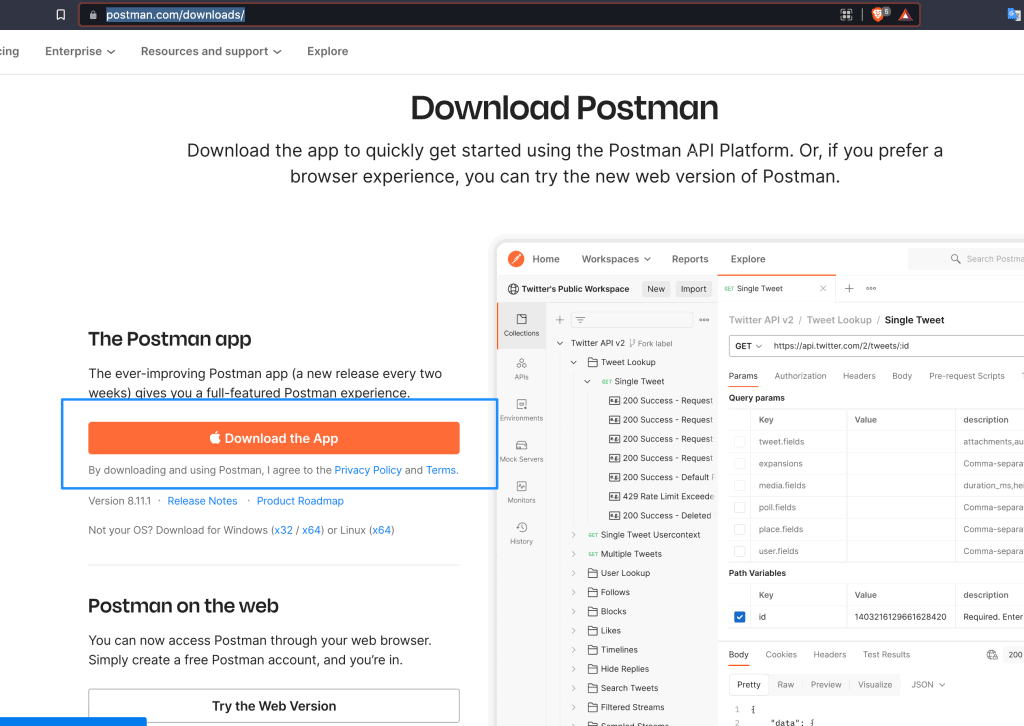Download Windows x64 version link
Image resolution: width=1024 pixels, height=726 pixels.
point(311,530)
